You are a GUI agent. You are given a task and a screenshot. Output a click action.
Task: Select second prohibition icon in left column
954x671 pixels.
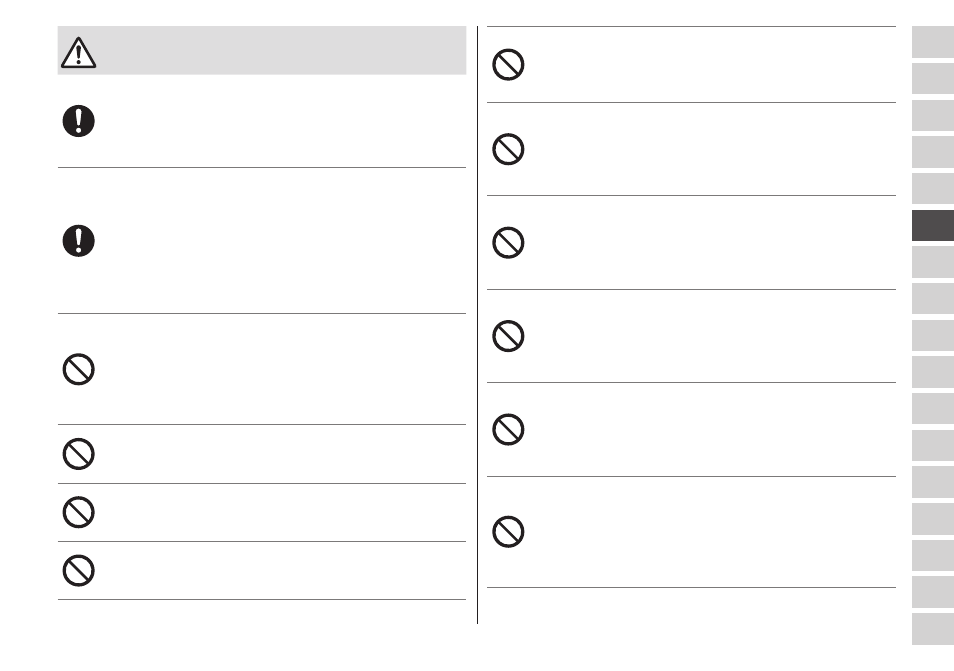pos(78,454)
